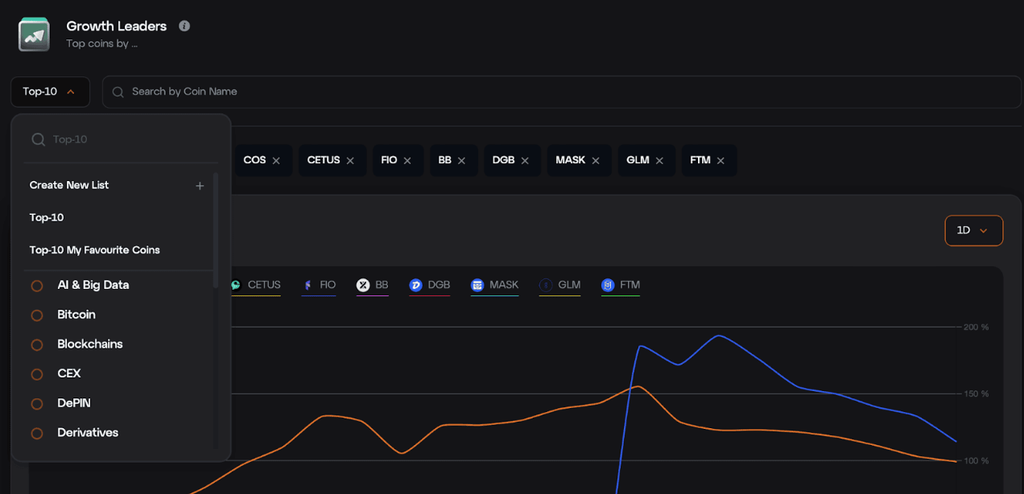Select the DePIN radio option
The width and height of the screenshot is (1024, 494).
[37, 403]
